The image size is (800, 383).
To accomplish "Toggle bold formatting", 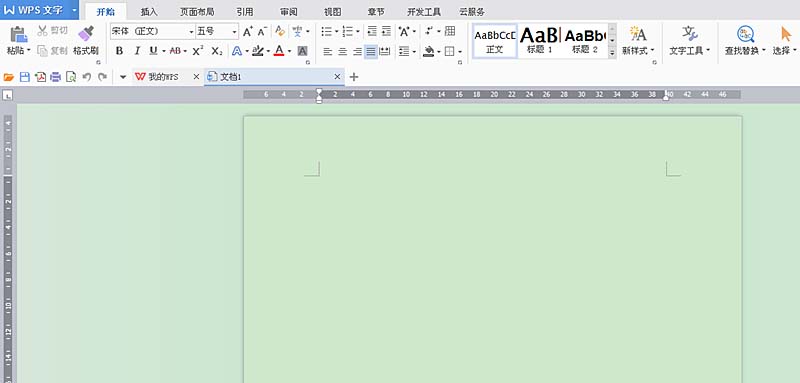I will pyautogui.click(x=119, y=51).
